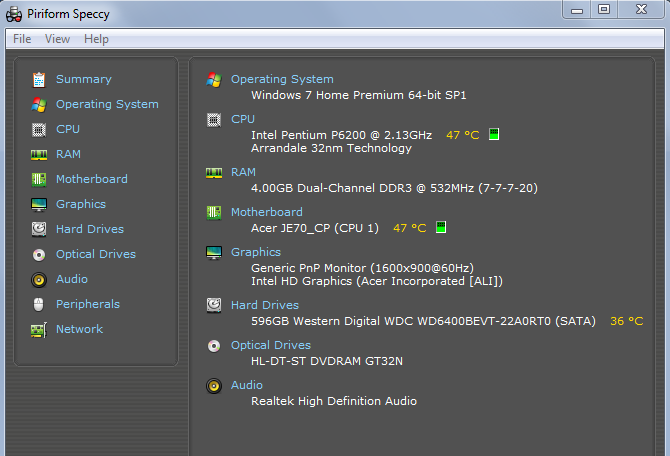Click the Hard Drives heading in summary
670x456 pixels.
pyautogui.click(x=264, y=305)
